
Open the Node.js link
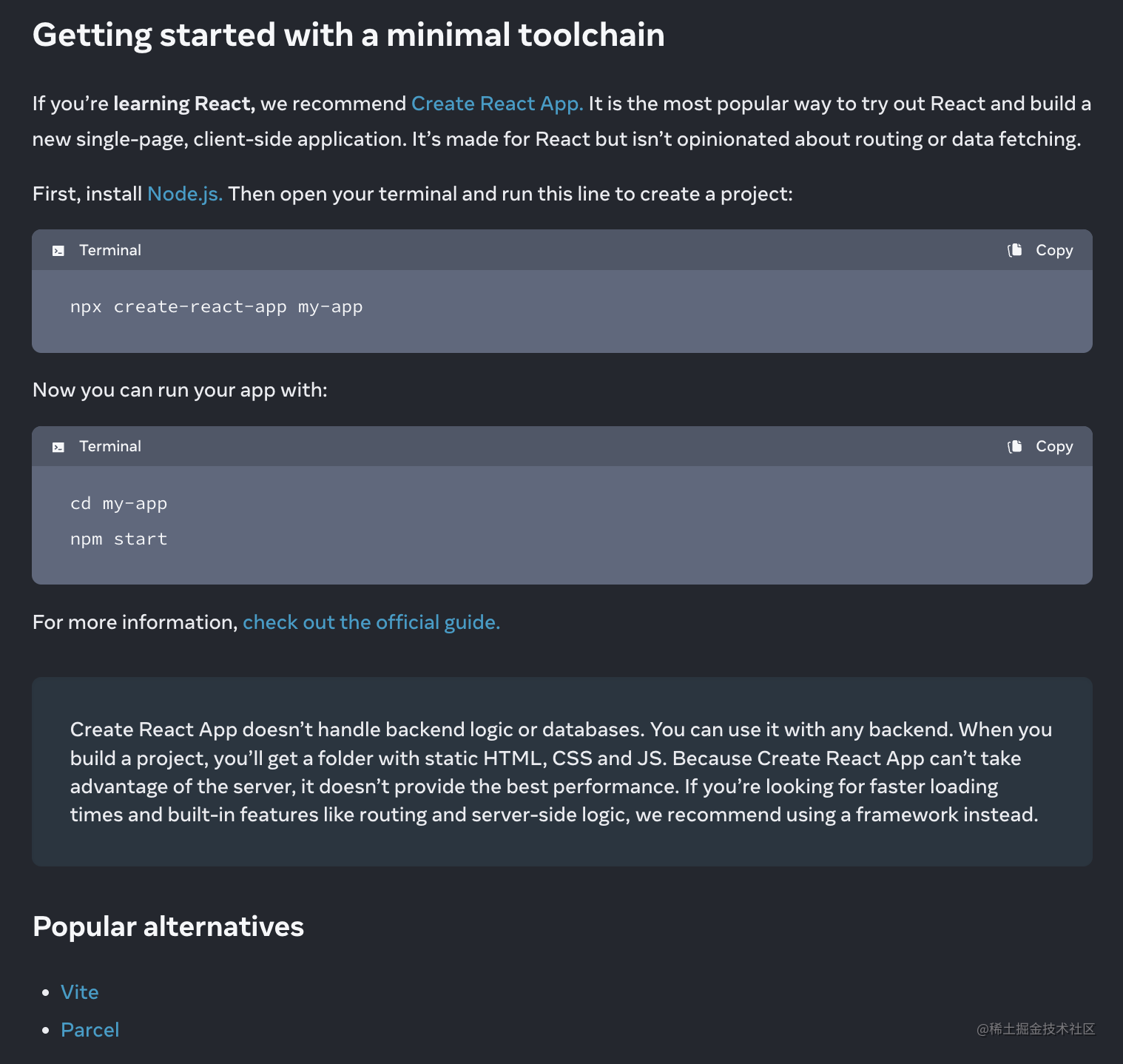tap(185, 194)
